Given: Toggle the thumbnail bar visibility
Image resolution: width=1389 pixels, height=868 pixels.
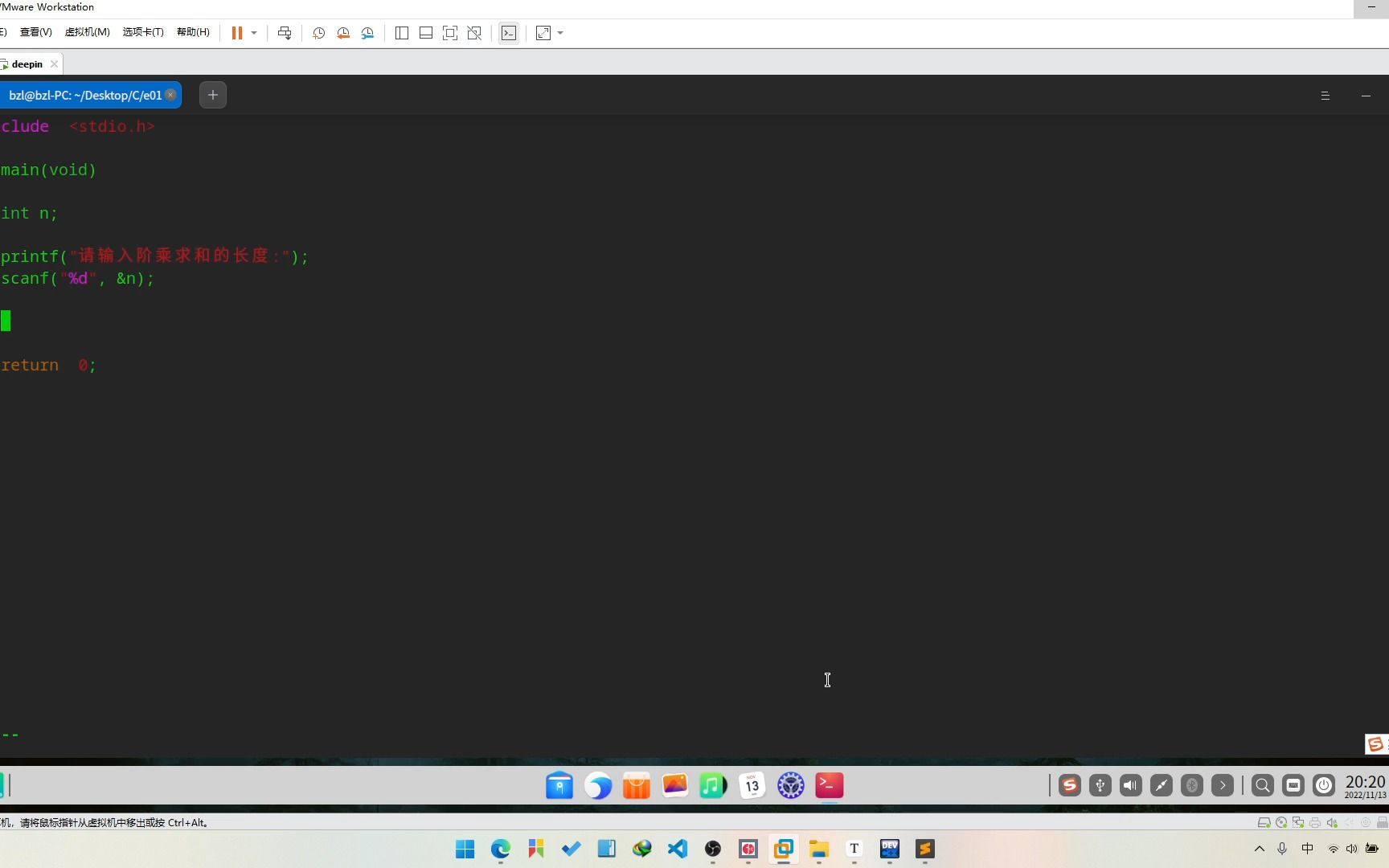Looking at the screenshot, I should click(426, 33).
